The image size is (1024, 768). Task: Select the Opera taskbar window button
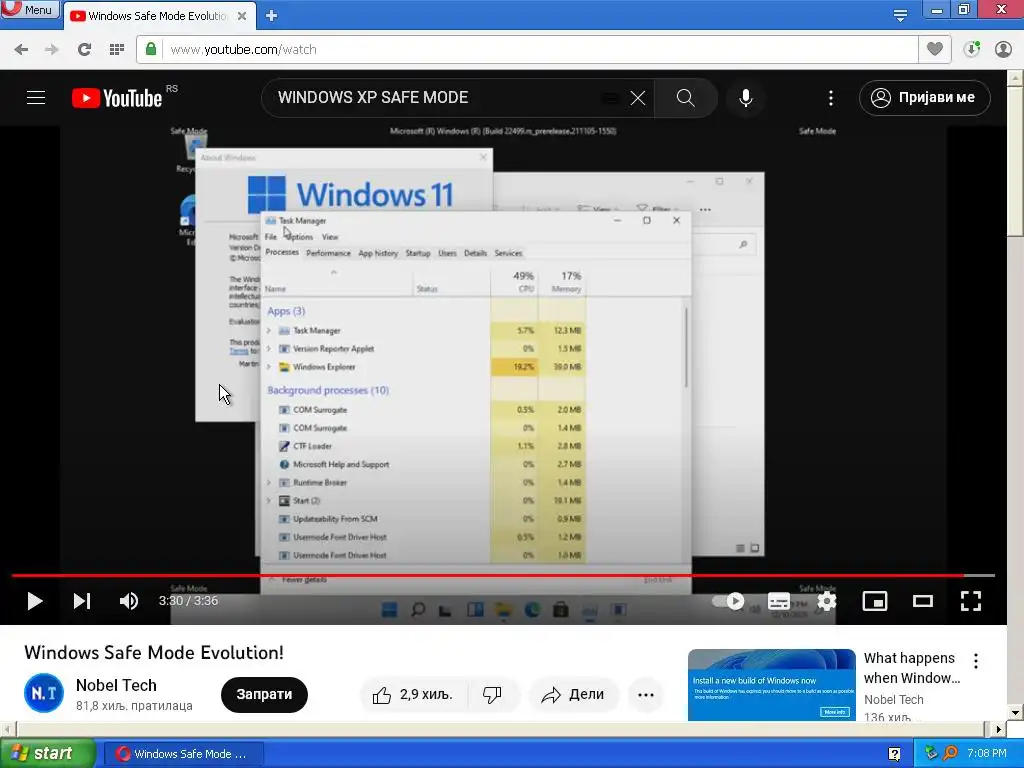click(x=184, y=754)
